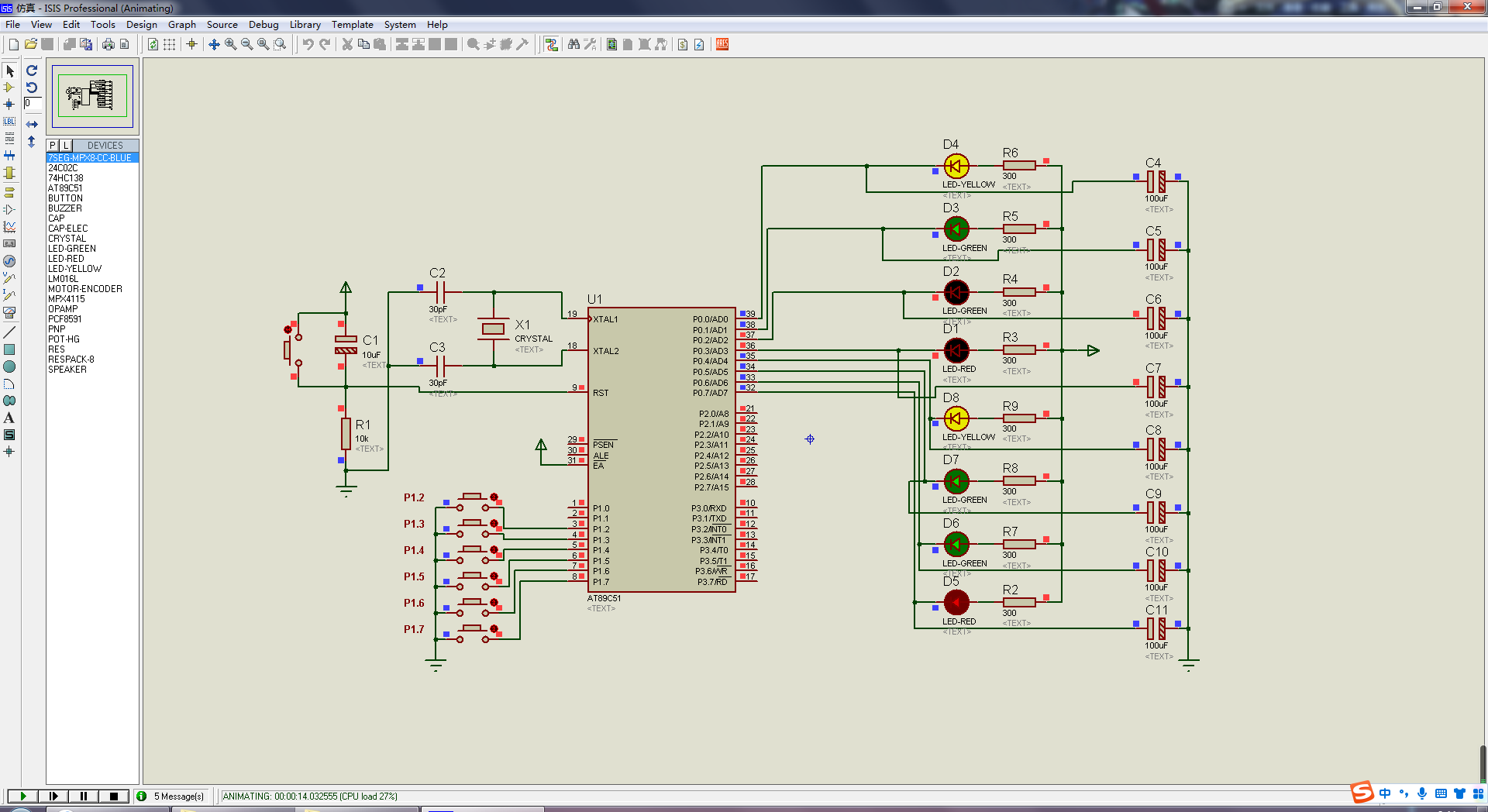Open the Graph menu
The image size is (1488, 812).
tap(182, 25)
